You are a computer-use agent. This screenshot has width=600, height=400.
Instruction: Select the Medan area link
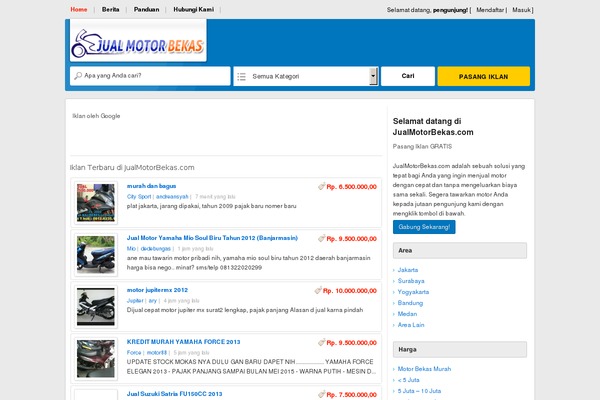coord(407,314)
